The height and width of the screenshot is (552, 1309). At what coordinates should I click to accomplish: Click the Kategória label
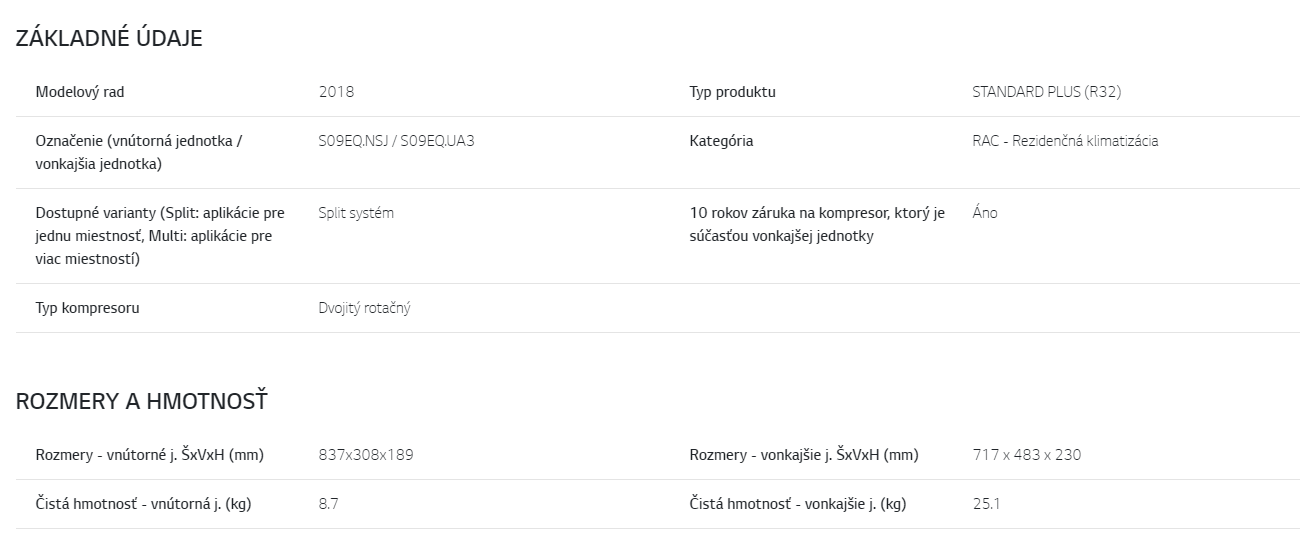coord(721,141)
